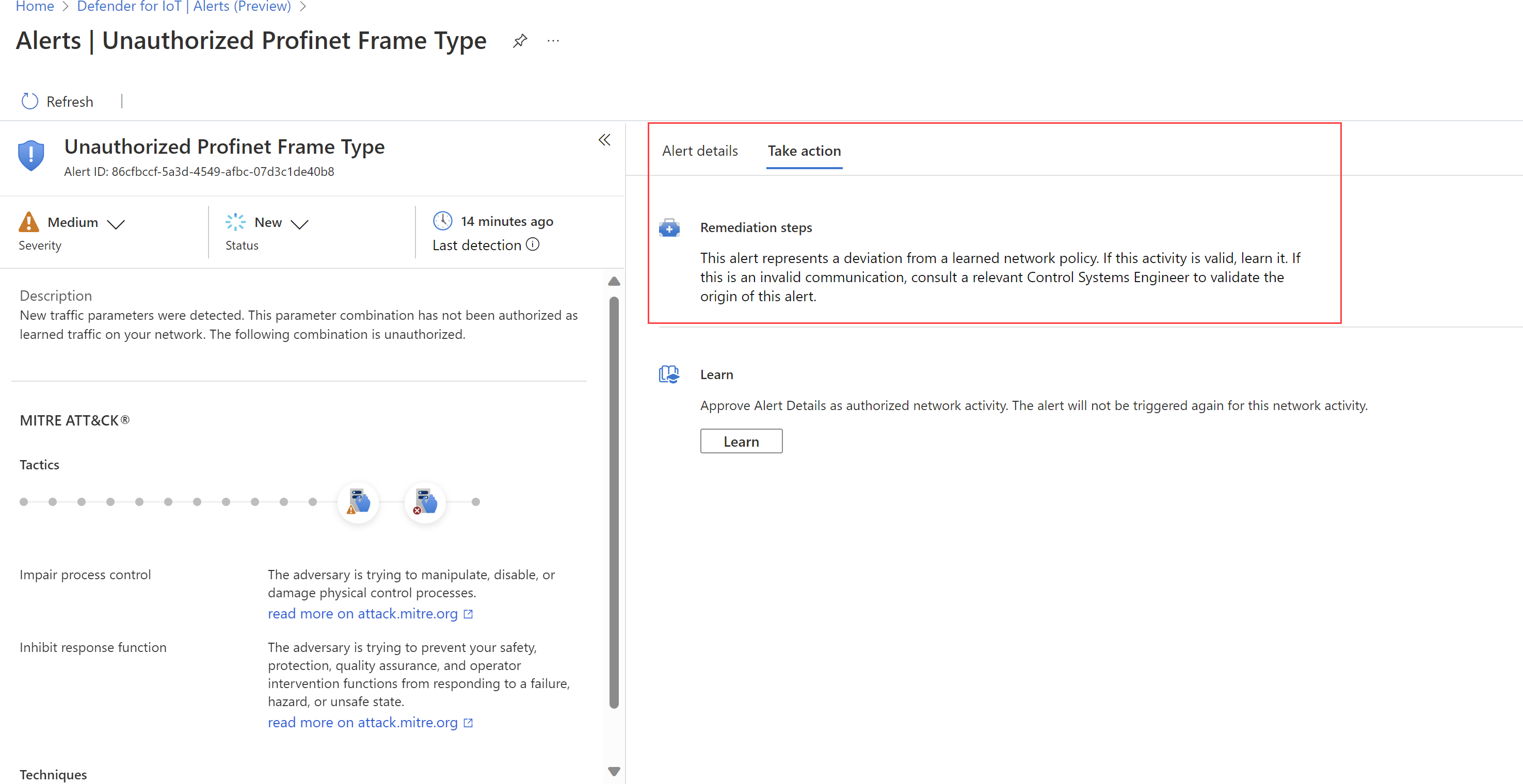The height and width of the screenshot is (784, 1523).
Task: Click the alert warning triangle icon
Action: coord(30,222)
